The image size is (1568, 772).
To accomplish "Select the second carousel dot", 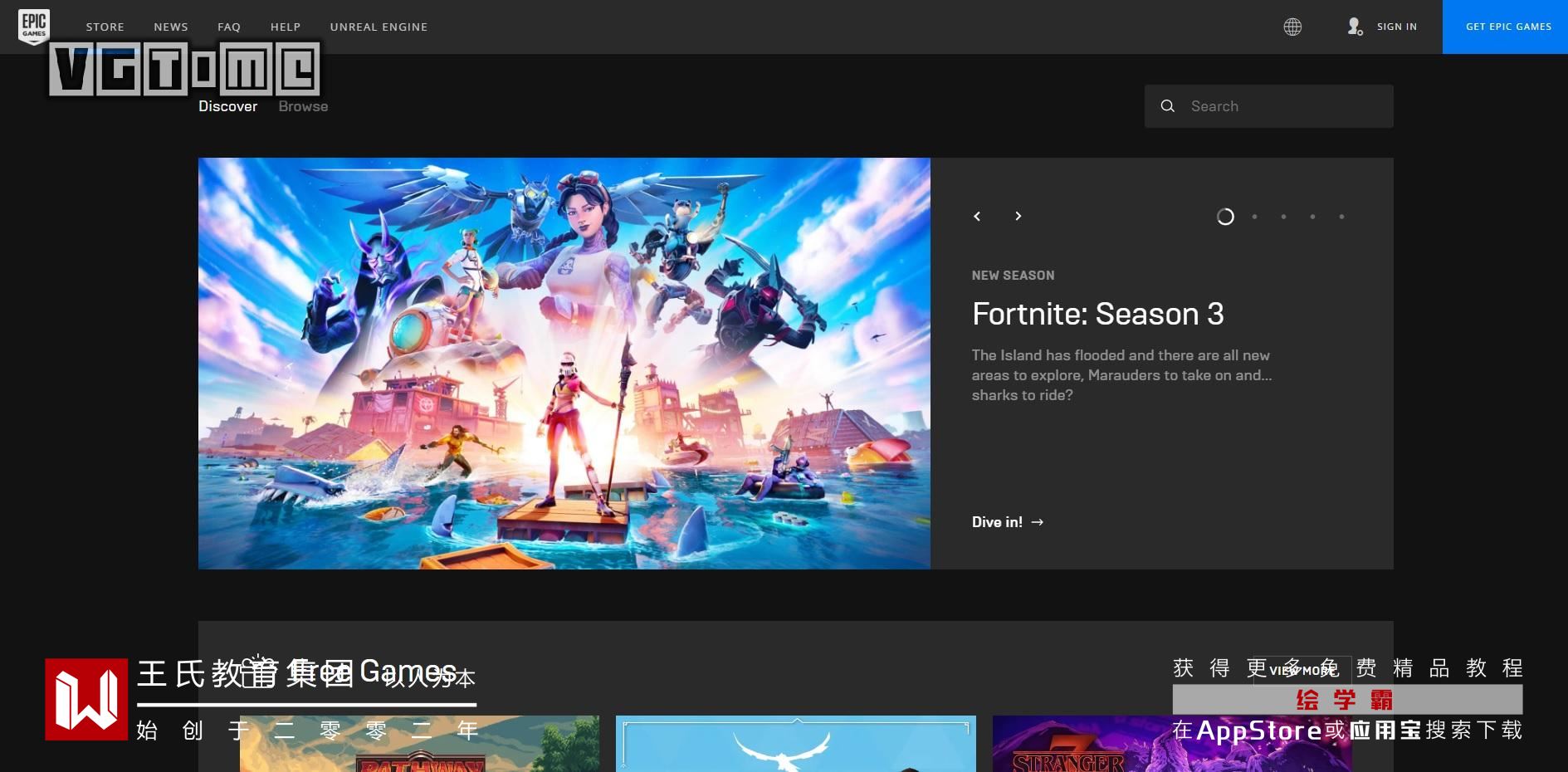I will (1254, 217).
